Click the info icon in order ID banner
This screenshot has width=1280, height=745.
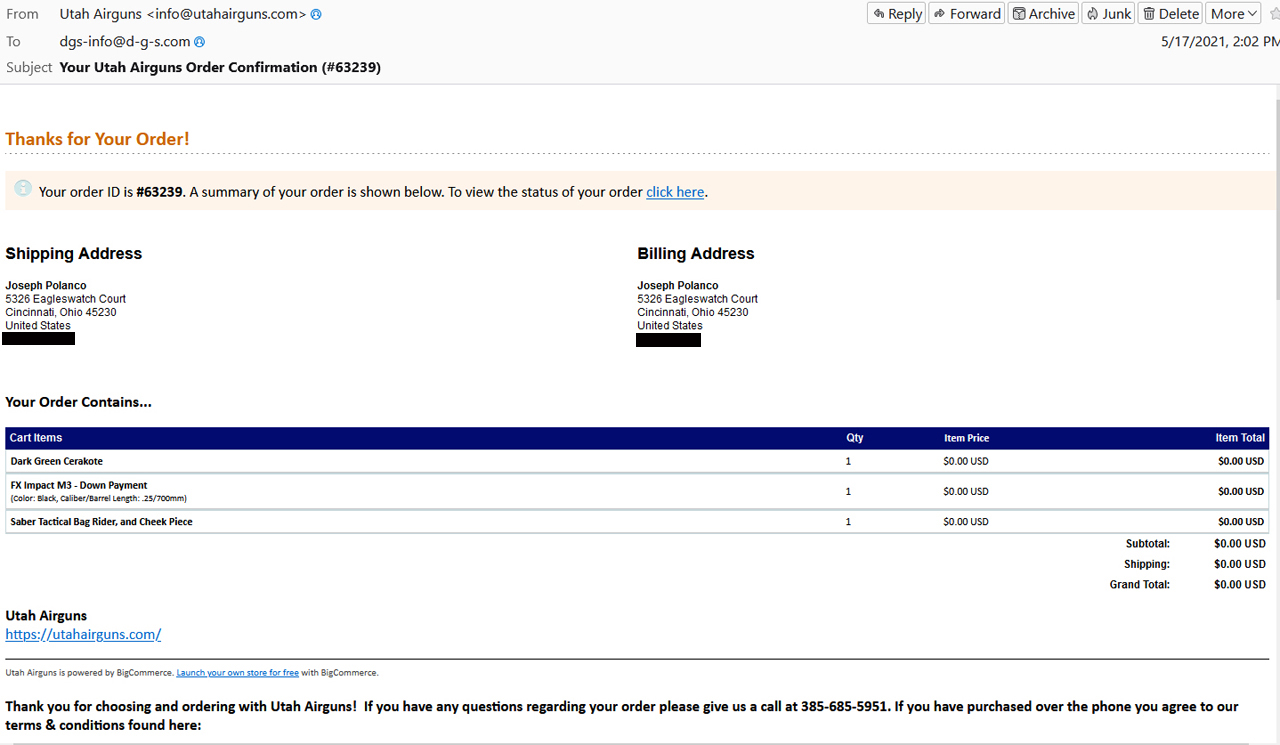(23, 188)
